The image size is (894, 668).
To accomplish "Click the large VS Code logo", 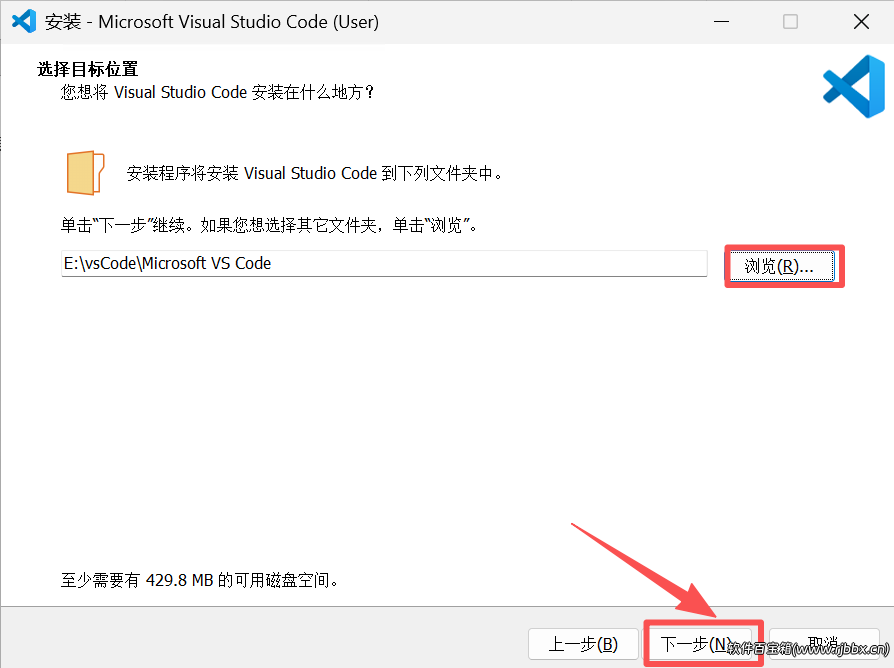I will click(854, 87).
